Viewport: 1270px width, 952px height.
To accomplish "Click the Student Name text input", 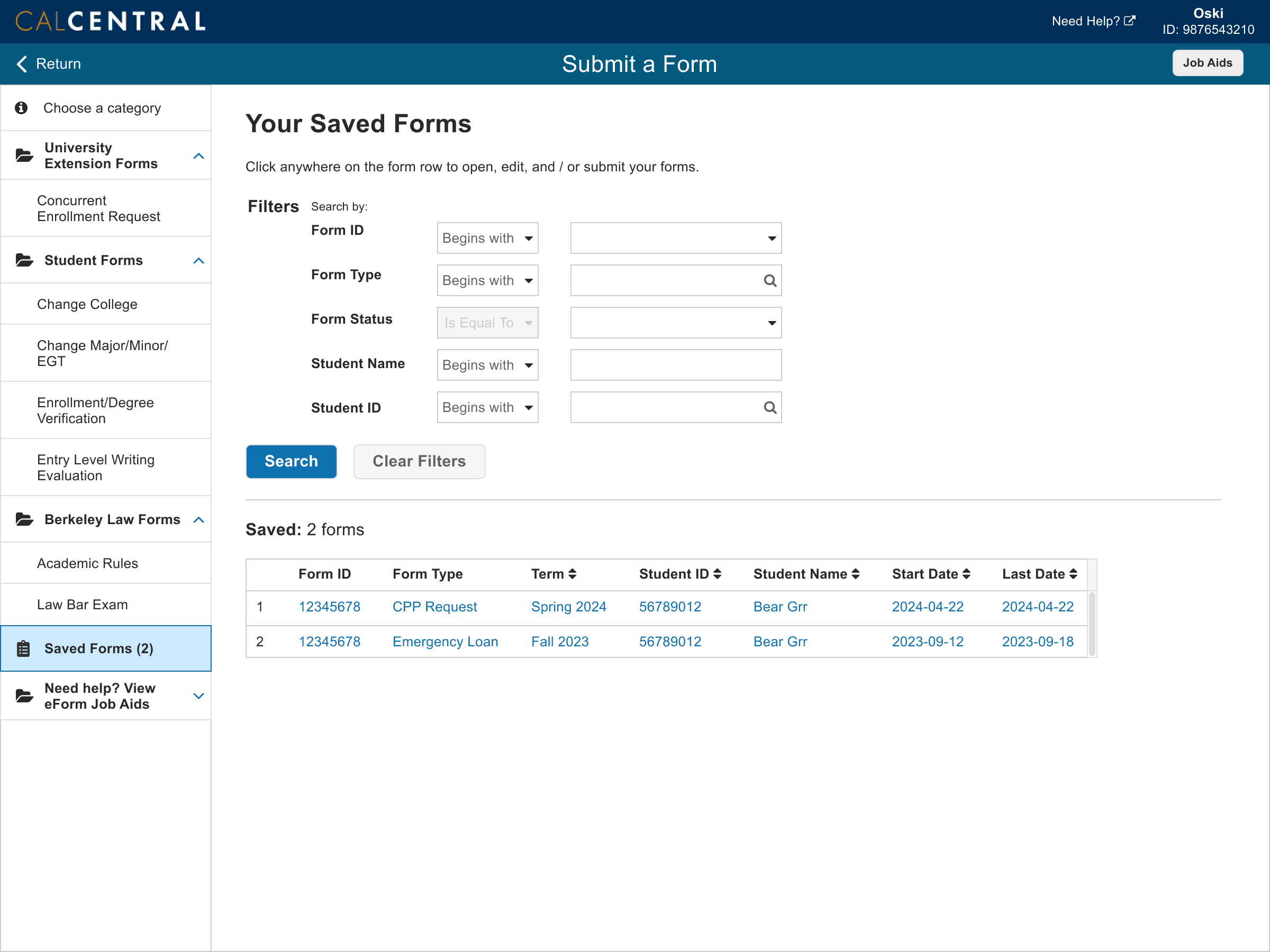I will [x=675, y=365].
